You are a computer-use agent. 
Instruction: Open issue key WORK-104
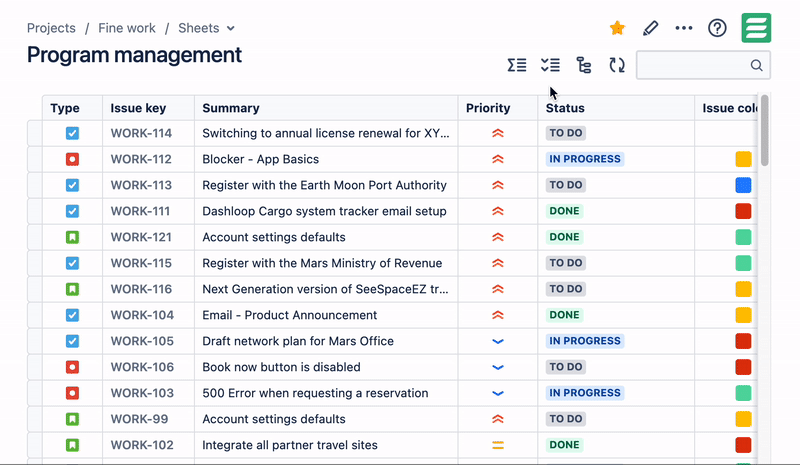click(x=142, y=315)
